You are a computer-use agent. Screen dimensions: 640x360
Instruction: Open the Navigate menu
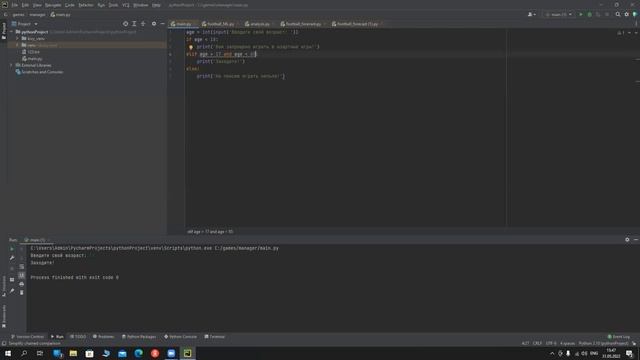point(53,5)
